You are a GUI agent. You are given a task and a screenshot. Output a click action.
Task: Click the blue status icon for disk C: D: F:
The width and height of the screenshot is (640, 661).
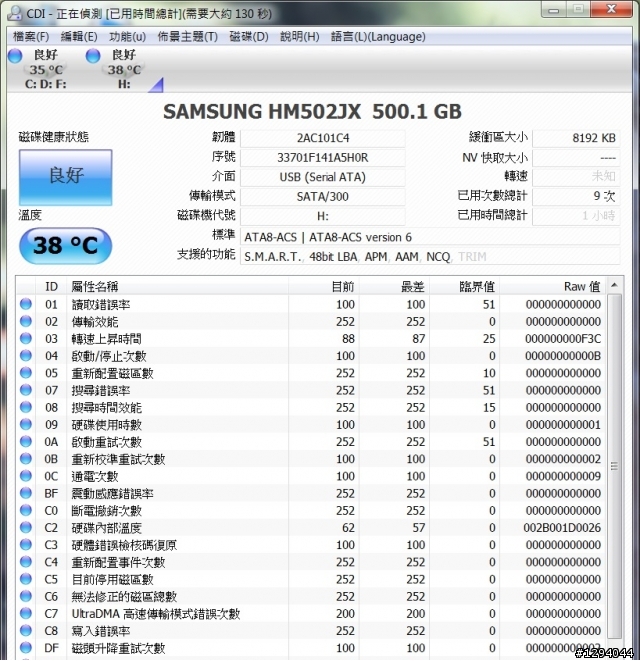click(x=15, y=56)
